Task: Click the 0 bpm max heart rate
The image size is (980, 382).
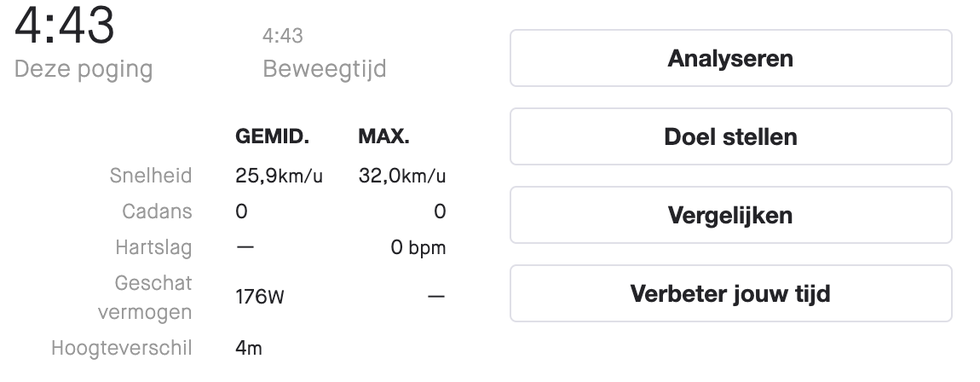Action: (418, 248)
